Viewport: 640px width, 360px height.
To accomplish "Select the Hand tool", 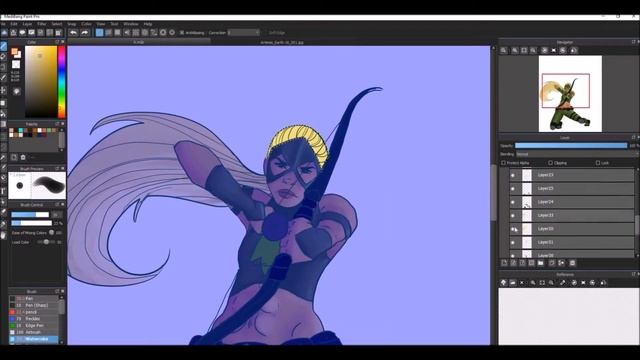I will (3, 235).
